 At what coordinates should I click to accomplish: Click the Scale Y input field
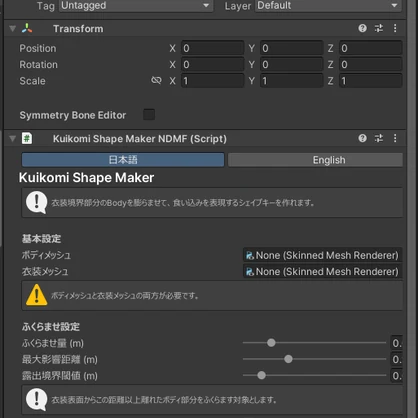point(292,81)
